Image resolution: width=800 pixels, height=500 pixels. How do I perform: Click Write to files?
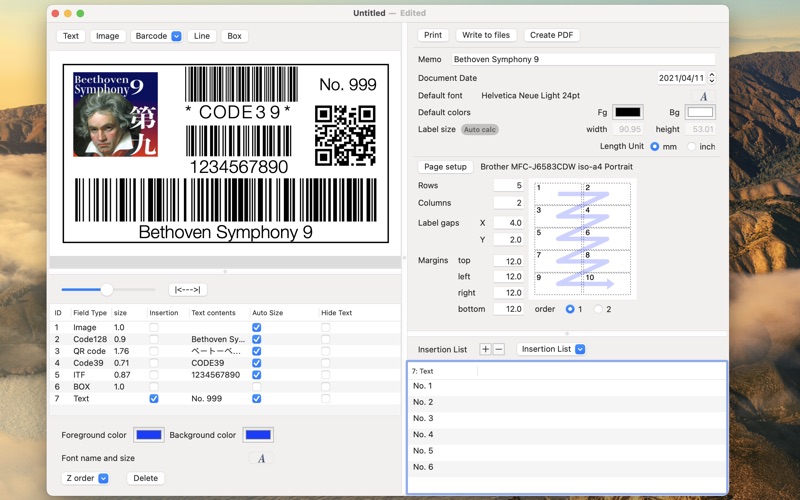[x=486, y=35]
